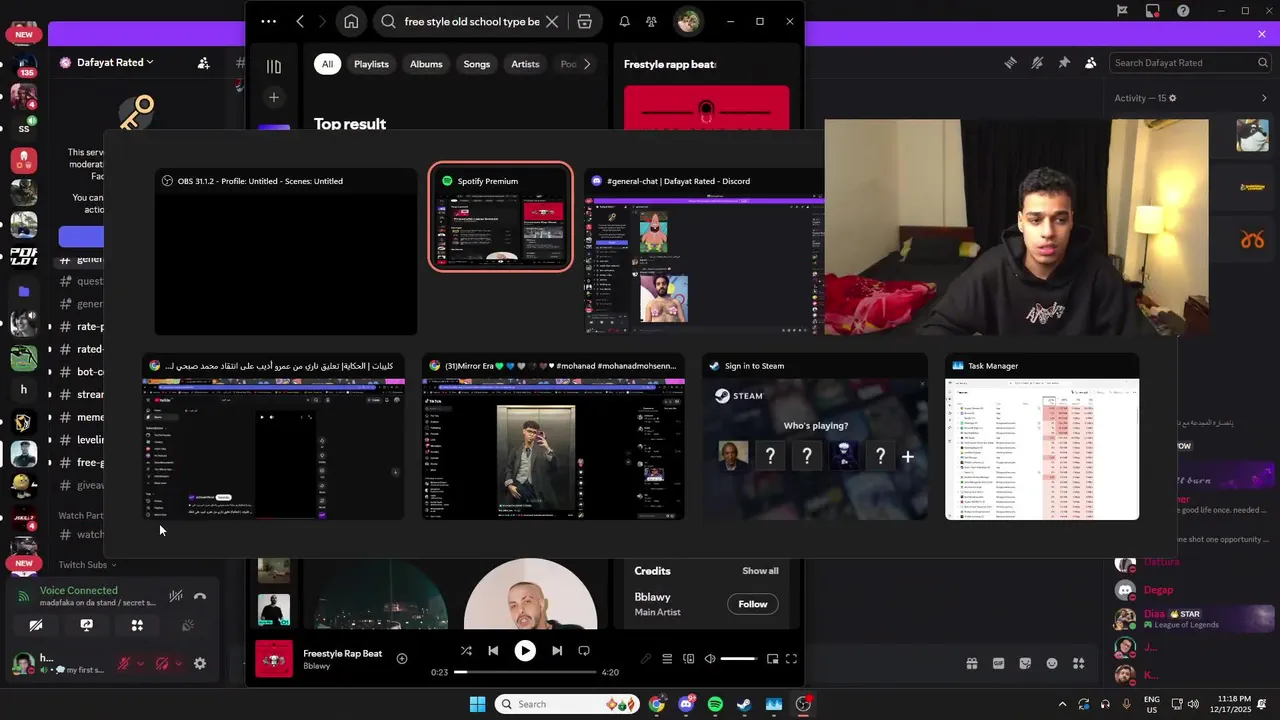Open Discord output device options arrow
The image size is (1280, 720).
(179, 663)
